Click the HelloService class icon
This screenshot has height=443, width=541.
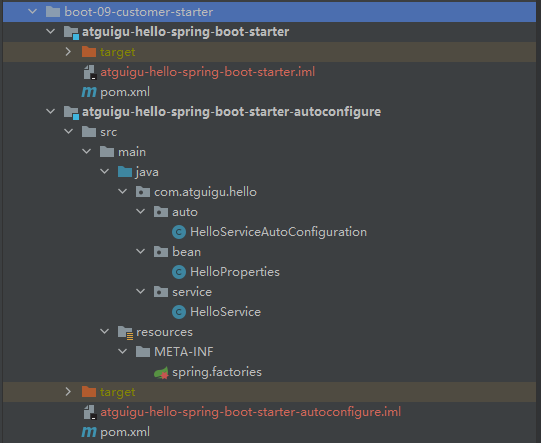tap(179, 312)
